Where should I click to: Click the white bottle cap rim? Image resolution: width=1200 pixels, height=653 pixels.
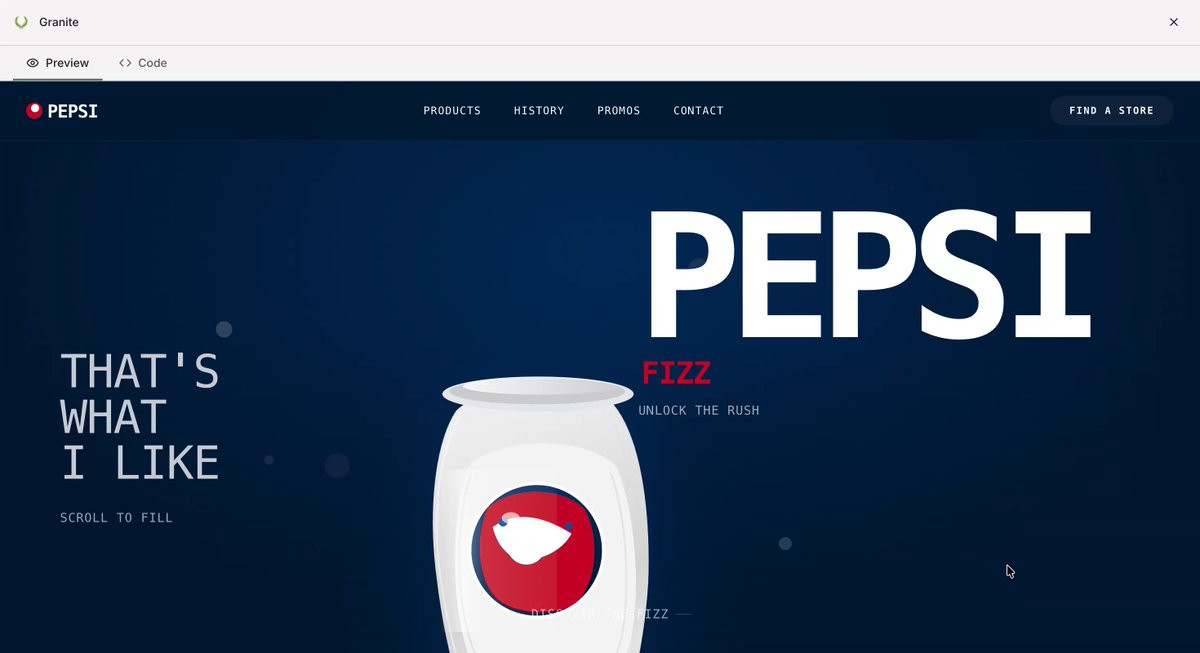click(x=538, y=393)
